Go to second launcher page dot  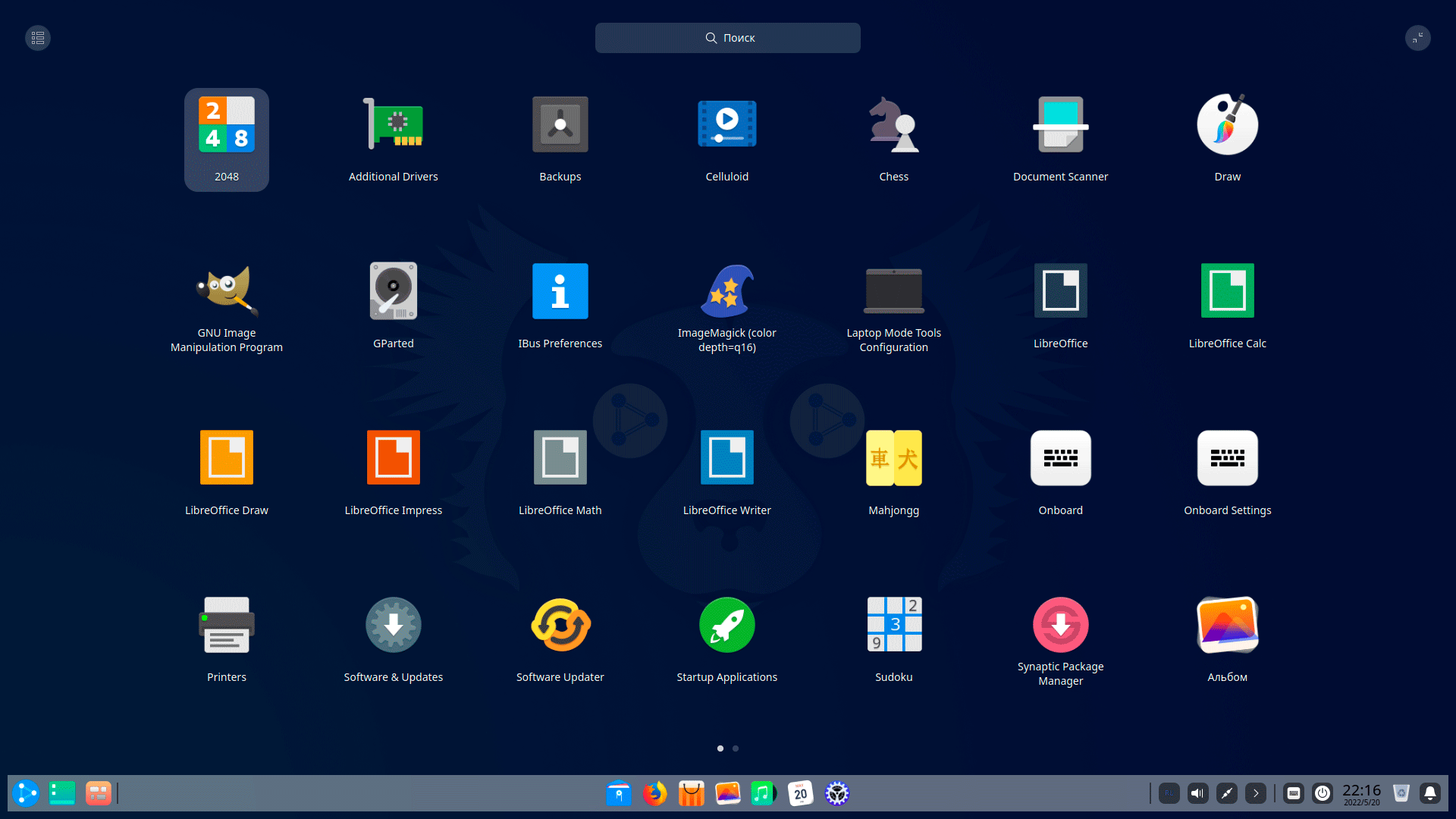[736, 748]
